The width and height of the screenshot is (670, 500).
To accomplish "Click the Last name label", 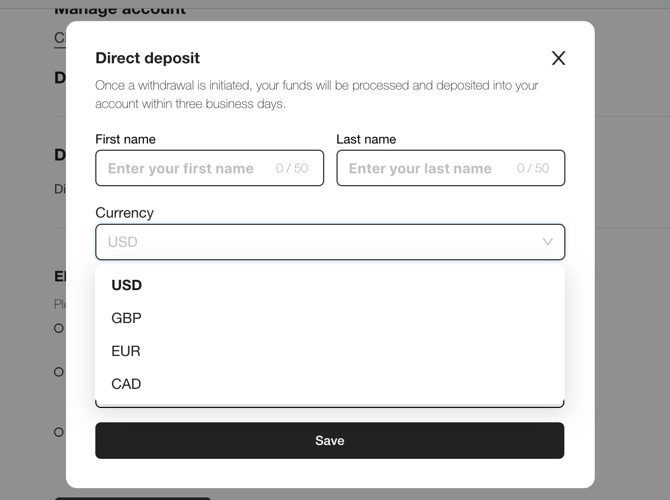I will 366,139.
